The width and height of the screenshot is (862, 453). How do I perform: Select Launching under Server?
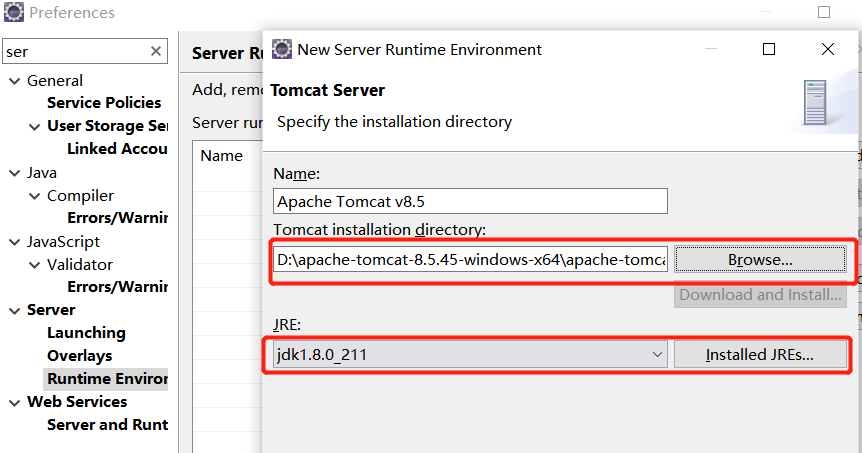(x=86, y=333)
